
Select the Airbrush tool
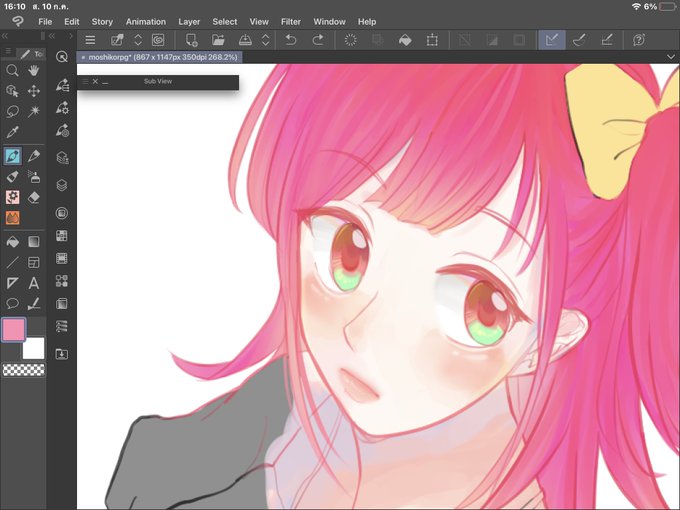(x=34, y=177)
